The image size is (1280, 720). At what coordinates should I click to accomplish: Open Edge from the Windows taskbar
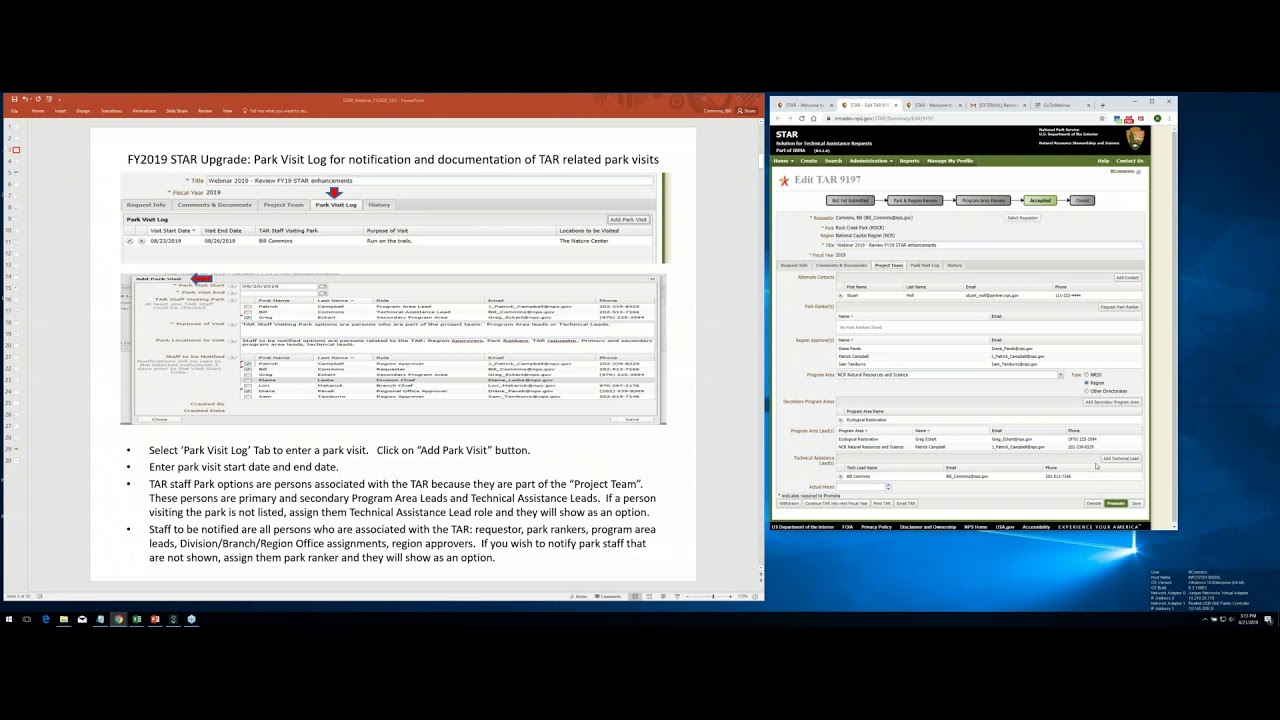tap(46, 619)
